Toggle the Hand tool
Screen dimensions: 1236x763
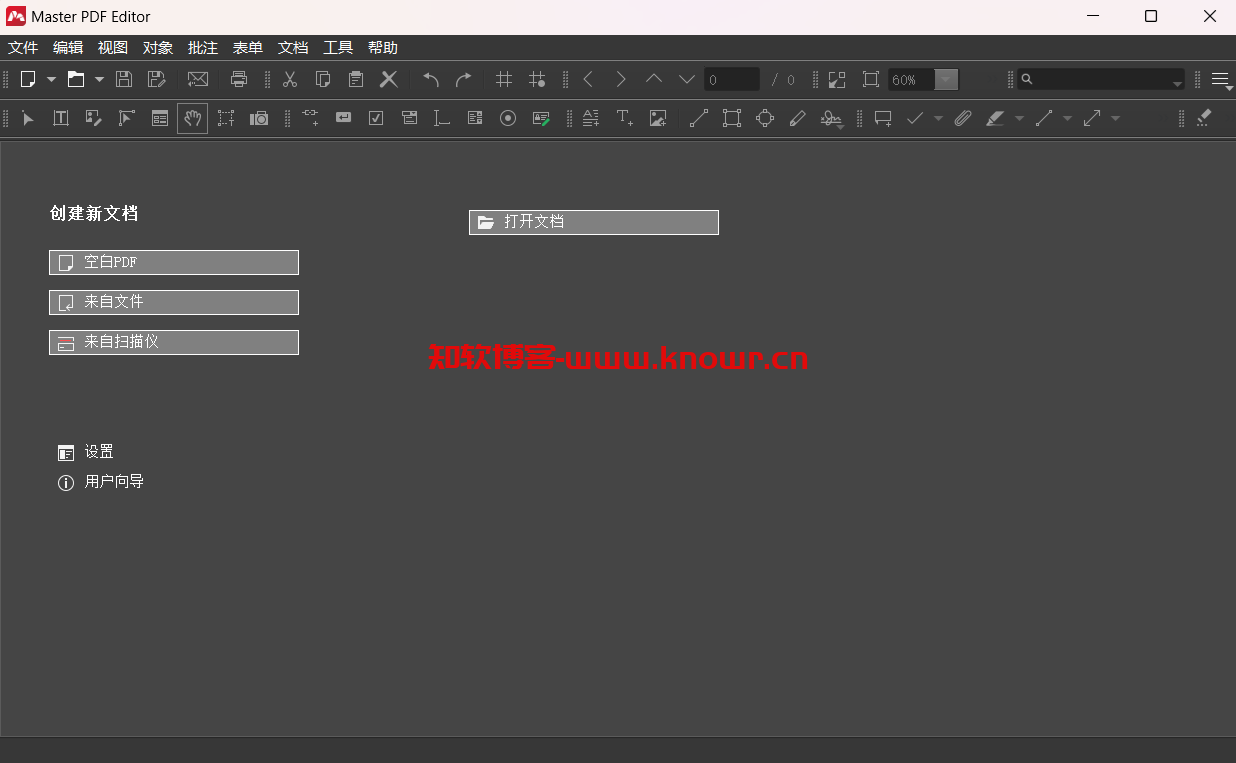(x=193, y=118)
